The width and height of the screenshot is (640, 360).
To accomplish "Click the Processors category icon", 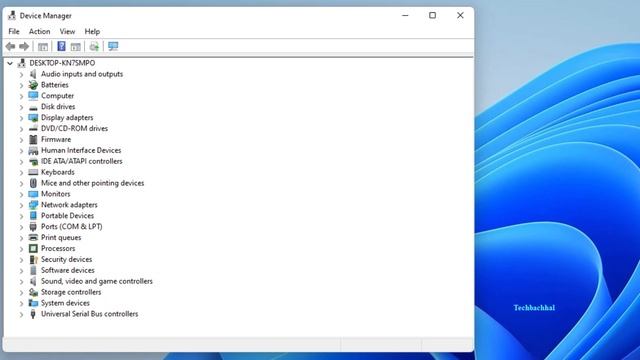I will pyautogui.click(x=33, y=249).
